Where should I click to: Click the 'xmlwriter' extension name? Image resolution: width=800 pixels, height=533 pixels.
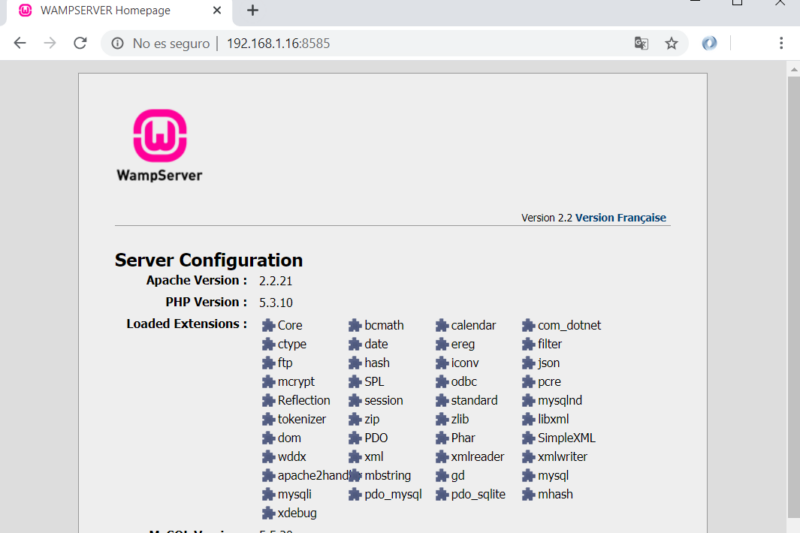562,457
